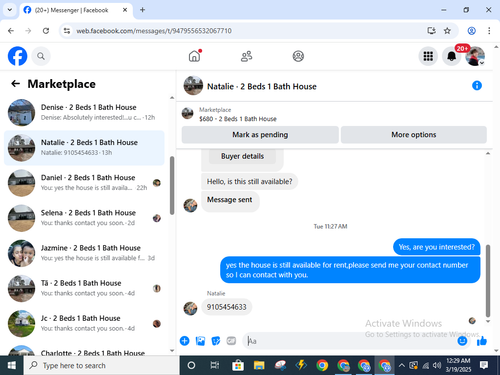This screenshot has width=500, height=375.
Task: Open Charlotte 2 Beds 1 Bath conversation
Action: click(84, 350)
